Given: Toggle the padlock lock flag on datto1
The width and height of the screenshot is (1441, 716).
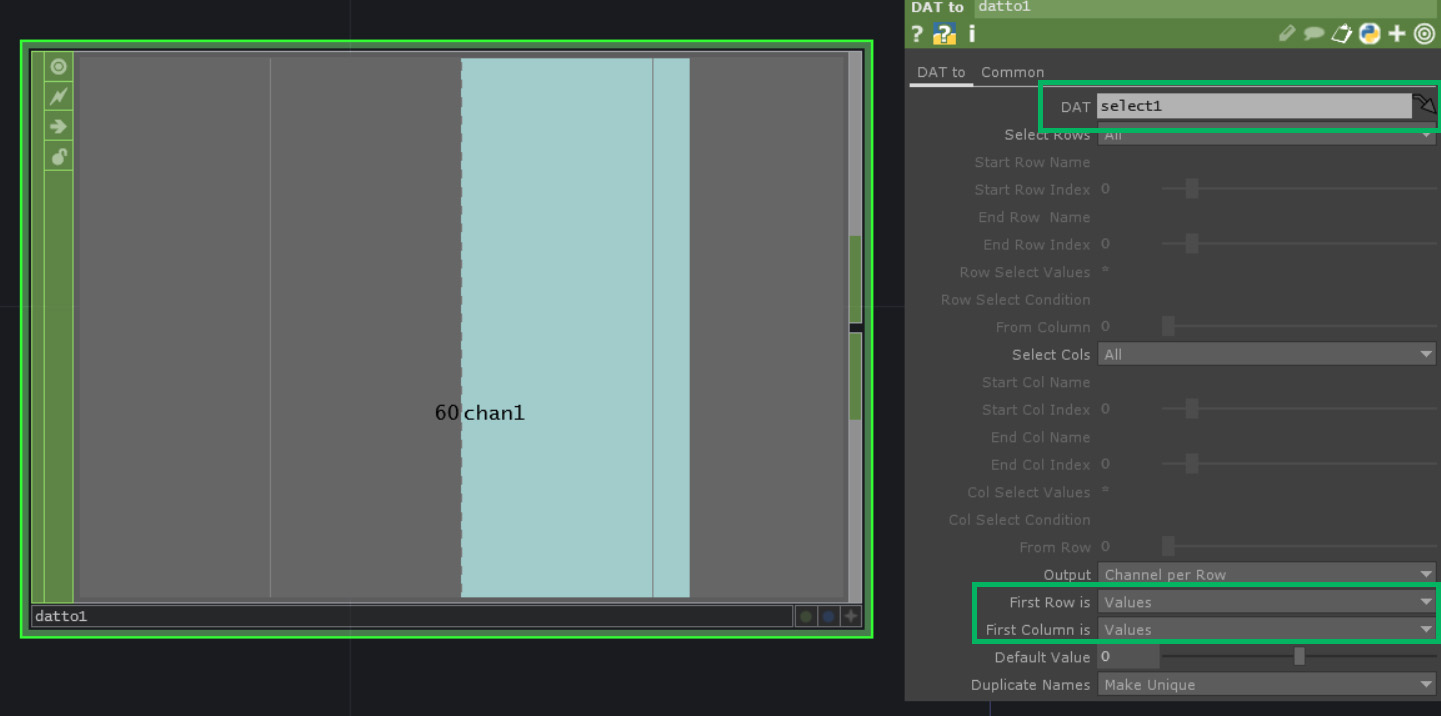Looking at the screenshot, I should 58,156.
